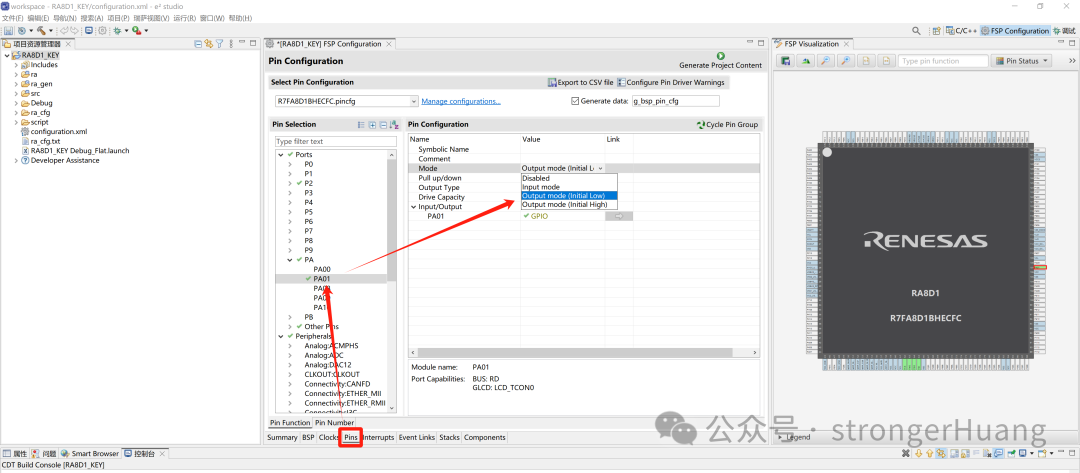The height and width of the screenshot is (473, 1080).
Task: Toggle link with editor in project explorer
Action: click(x=208, y=44)
